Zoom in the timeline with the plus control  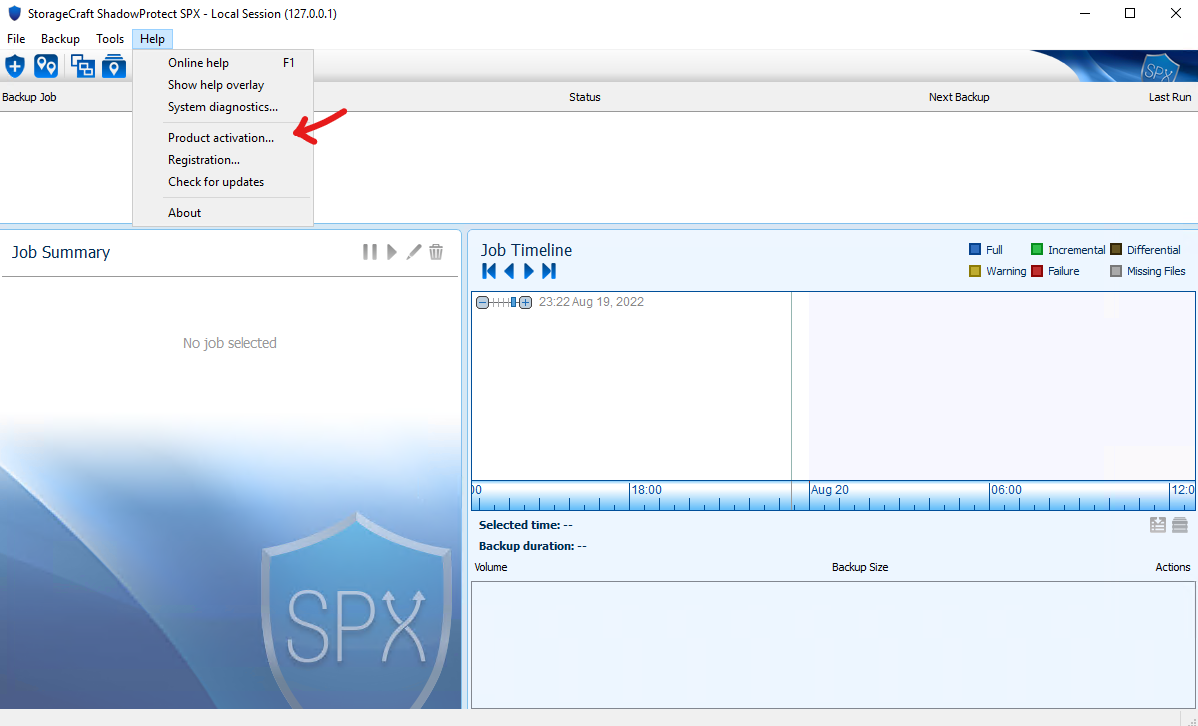pyautogui.click(x=526, y=302)
